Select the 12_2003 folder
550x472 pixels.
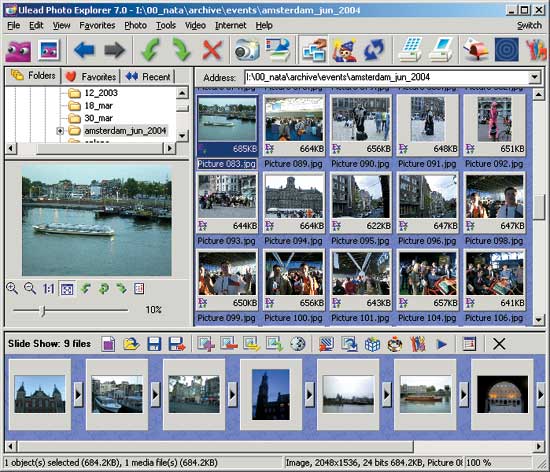click(101, 93)
